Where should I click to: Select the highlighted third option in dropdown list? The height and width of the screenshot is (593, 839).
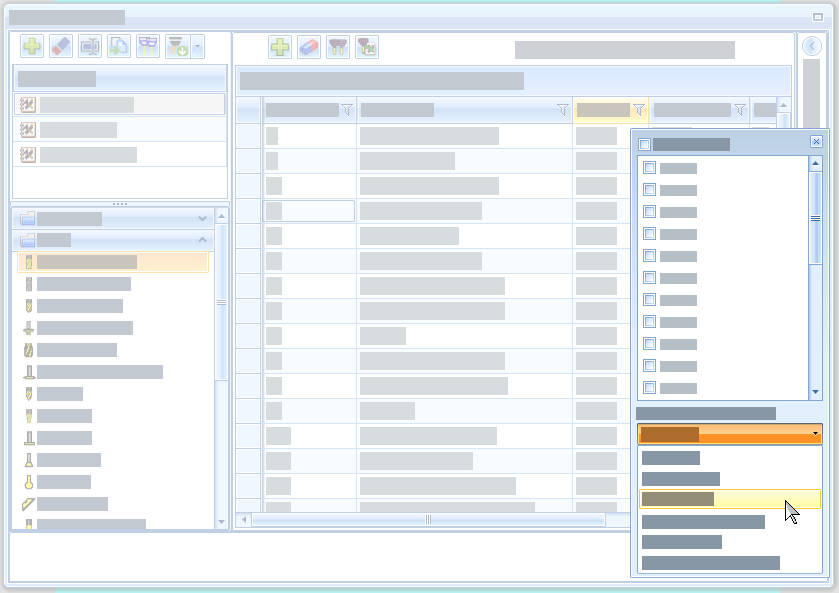click(729, 499)
